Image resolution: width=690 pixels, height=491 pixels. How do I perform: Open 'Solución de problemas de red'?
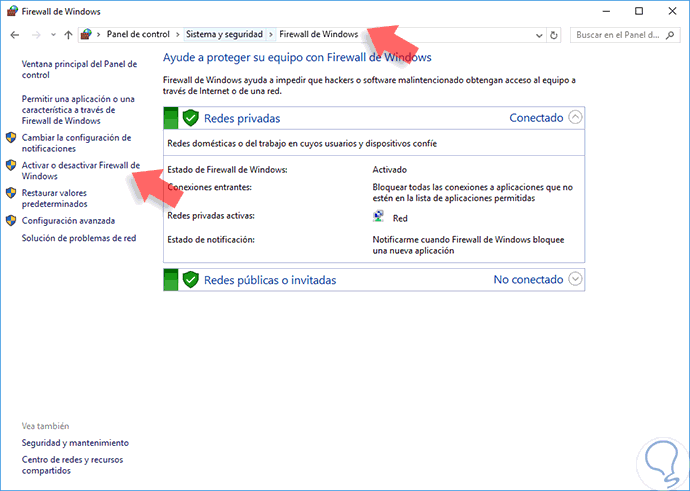tap(79, 238)
